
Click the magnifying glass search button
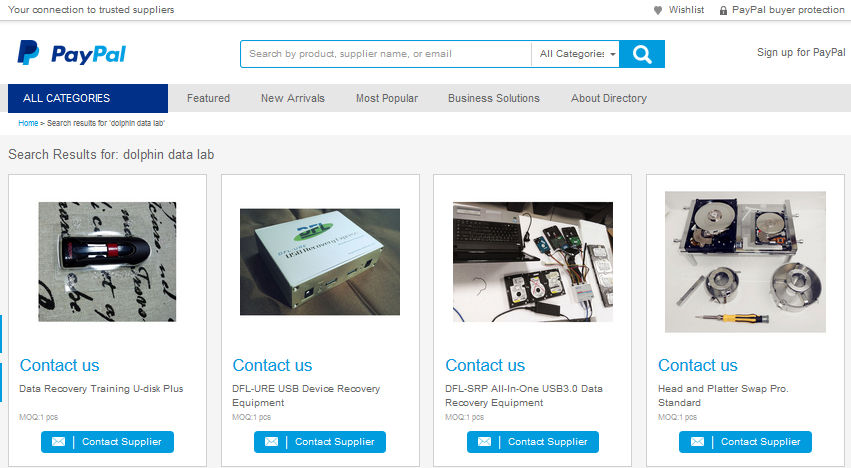pyautogui.click(x=642, y=54)
